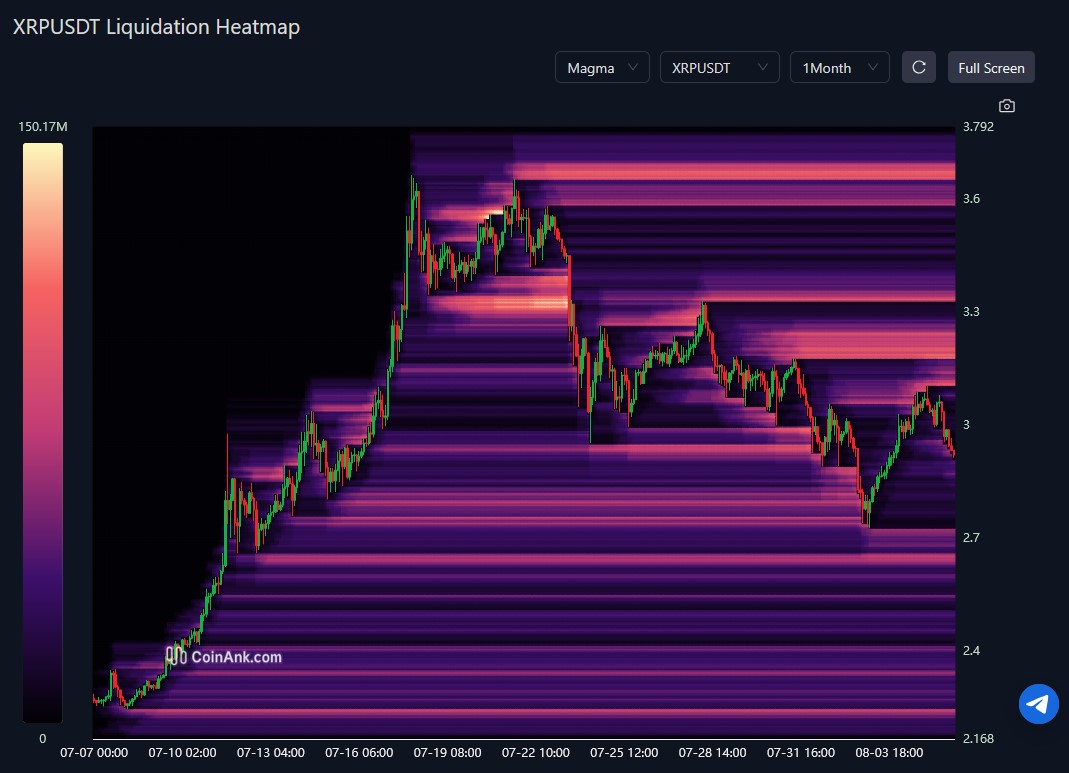Click the XRPUSDT Liquidation Heatmap title
Screen dimensions: 1069x773
pyautogui.click(x=156, y=27)
